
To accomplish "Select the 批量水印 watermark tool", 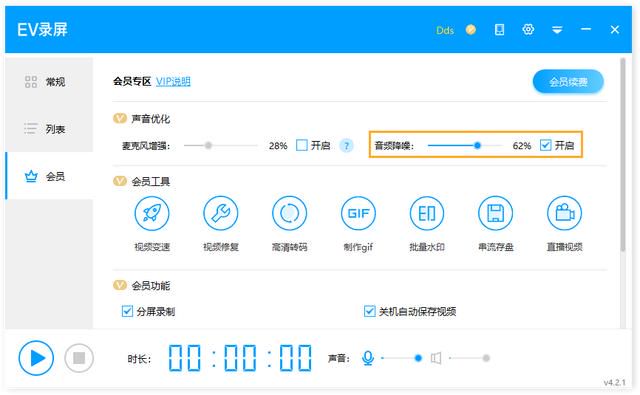I will (427, 213).
